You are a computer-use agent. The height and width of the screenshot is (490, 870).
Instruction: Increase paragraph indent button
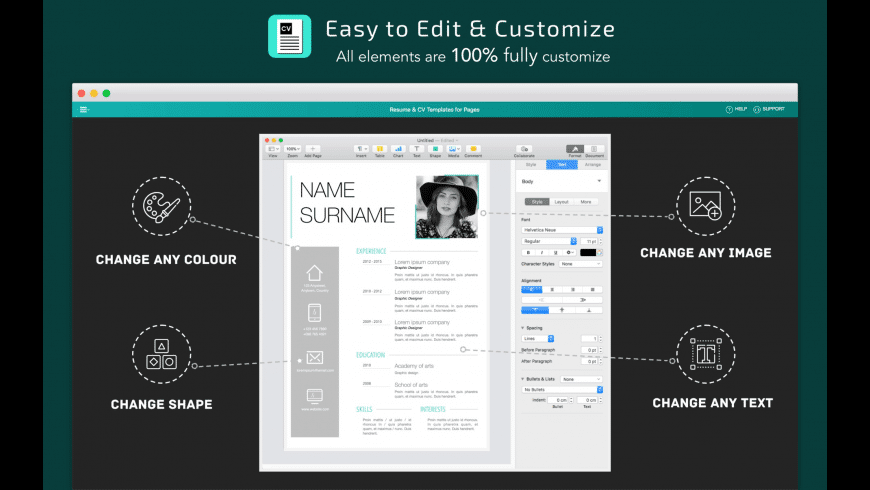pyautogui.click(x=582, y=300)
